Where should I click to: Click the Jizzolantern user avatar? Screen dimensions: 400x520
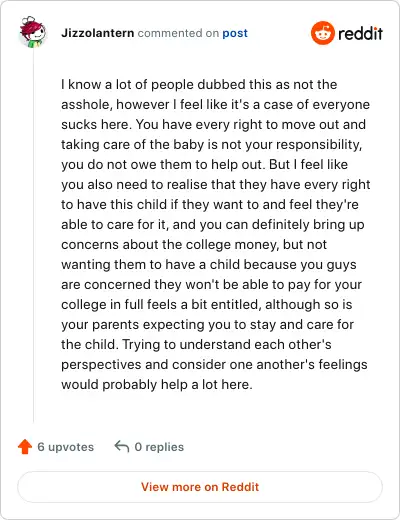(32, 32)
